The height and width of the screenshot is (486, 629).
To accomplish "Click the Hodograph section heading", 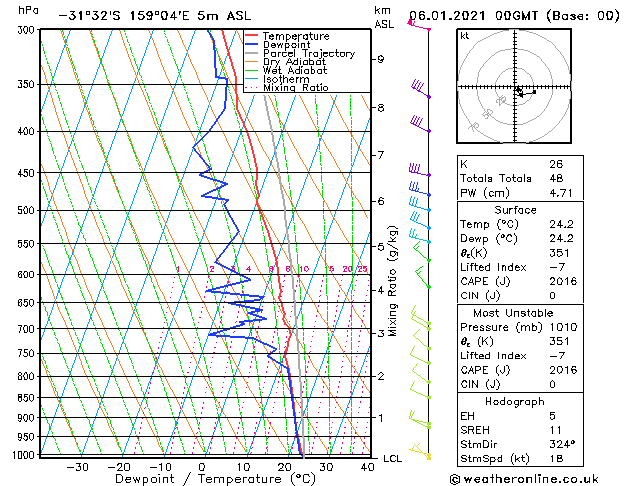I will pyautogui.click(x=515, y=401).
